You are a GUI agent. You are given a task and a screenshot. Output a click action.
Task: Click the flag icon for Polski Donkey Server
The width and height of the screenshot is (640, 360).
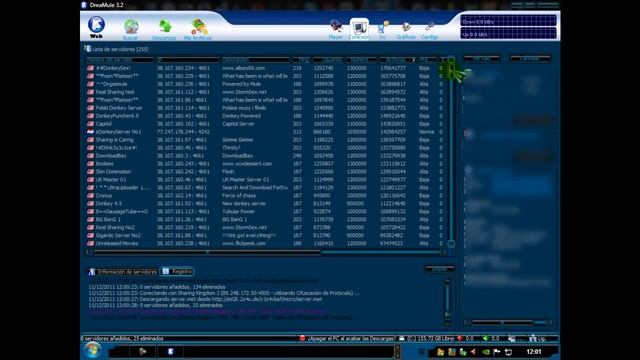[x=90, y=108]
